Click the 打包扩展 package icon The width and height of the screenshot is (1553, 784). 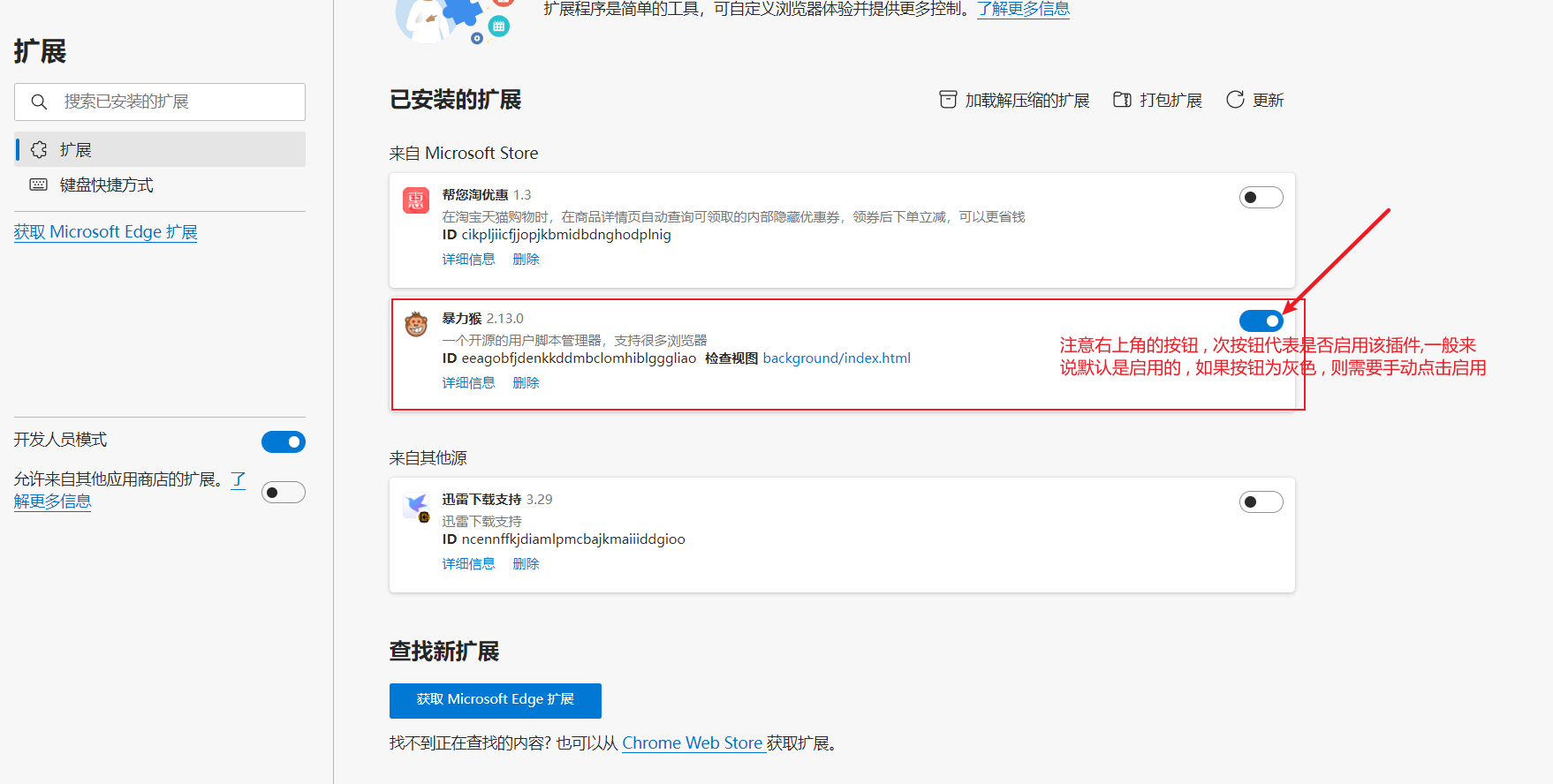1122,100
